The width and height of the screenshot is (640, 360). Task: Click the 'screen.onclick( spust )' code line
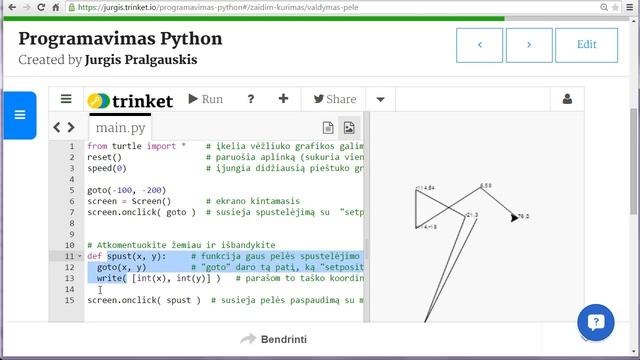tap(144, 300)
